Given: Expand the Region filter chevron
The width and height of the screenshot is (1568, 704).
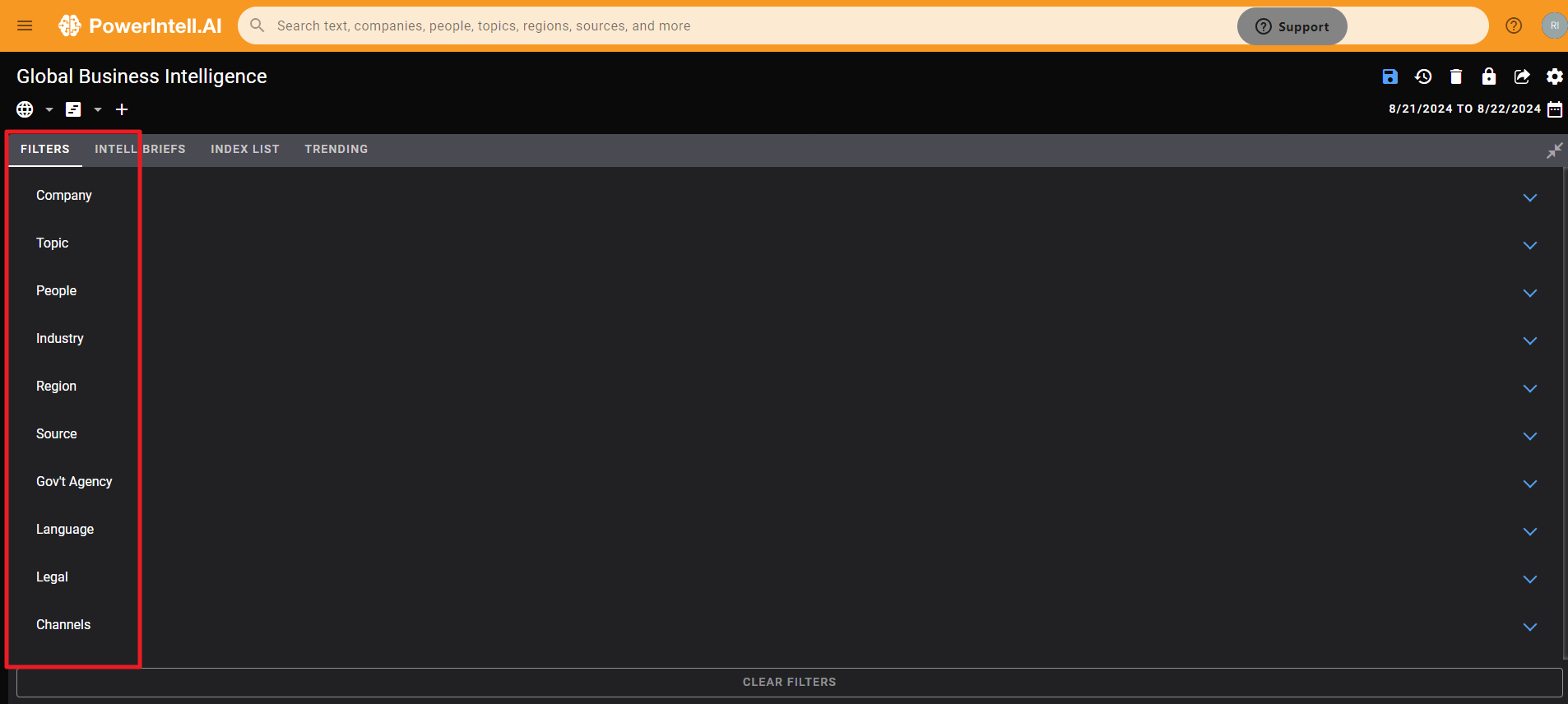Looking at the screenshot, I should pyautogui.click(x=1530, y=388).
